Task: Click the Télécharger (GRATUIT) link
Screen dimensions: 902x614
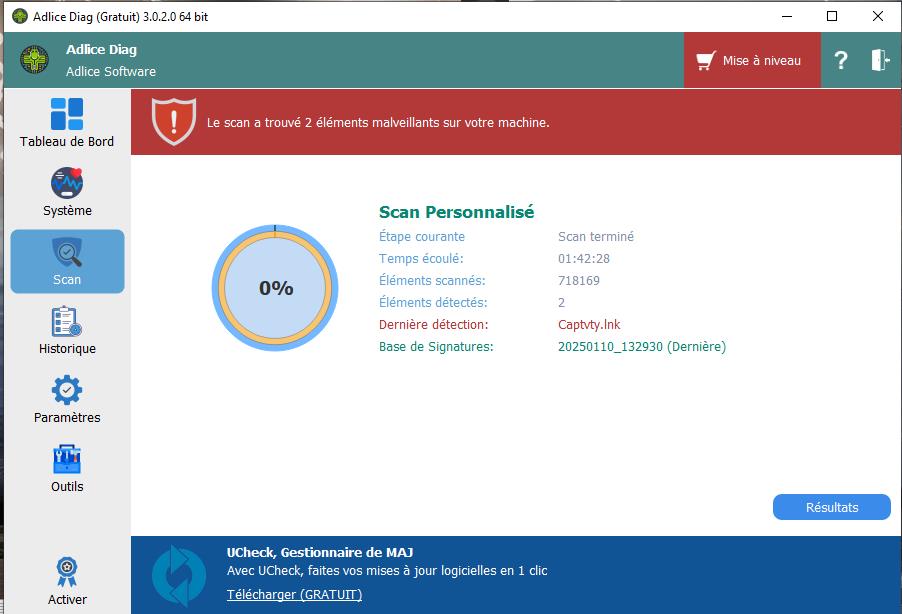Action: click(294, 594)
